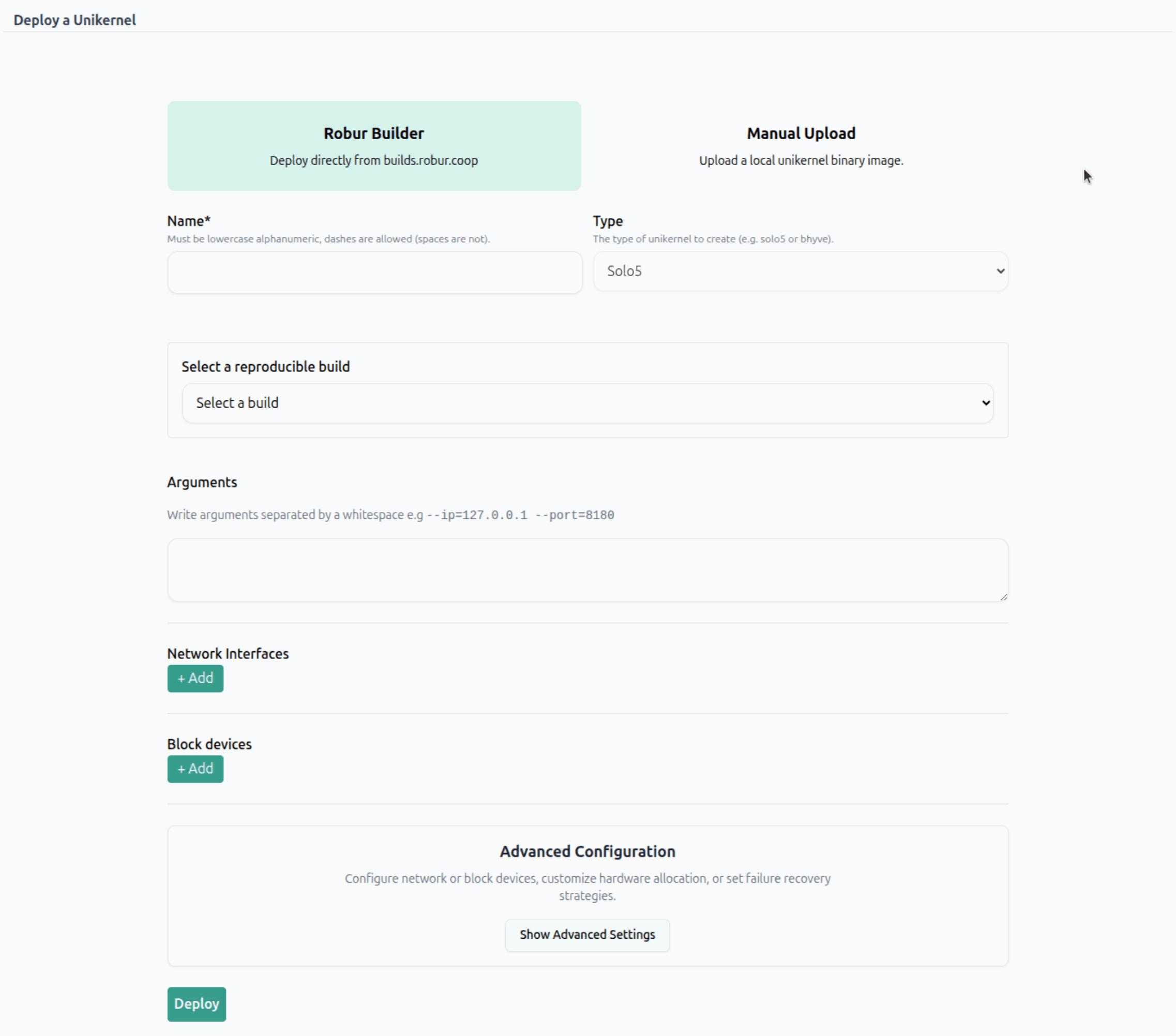
Task: Click the 'Deploy a Unikernel' page title
Action: coord(75,20)
